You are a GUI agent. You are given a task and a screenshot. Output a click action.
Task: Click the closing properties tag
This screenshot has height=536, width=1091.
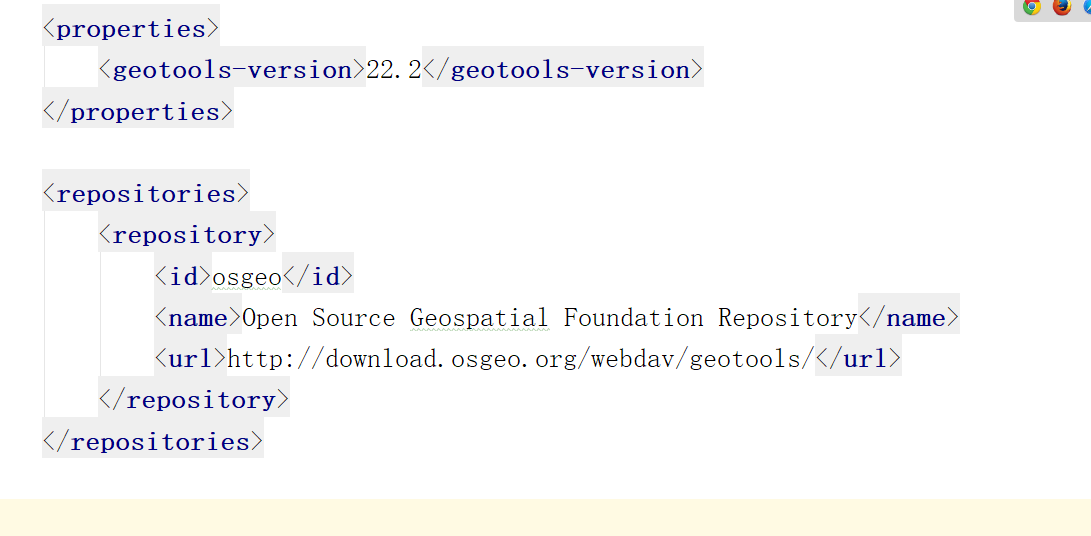[x=138, y=112]
